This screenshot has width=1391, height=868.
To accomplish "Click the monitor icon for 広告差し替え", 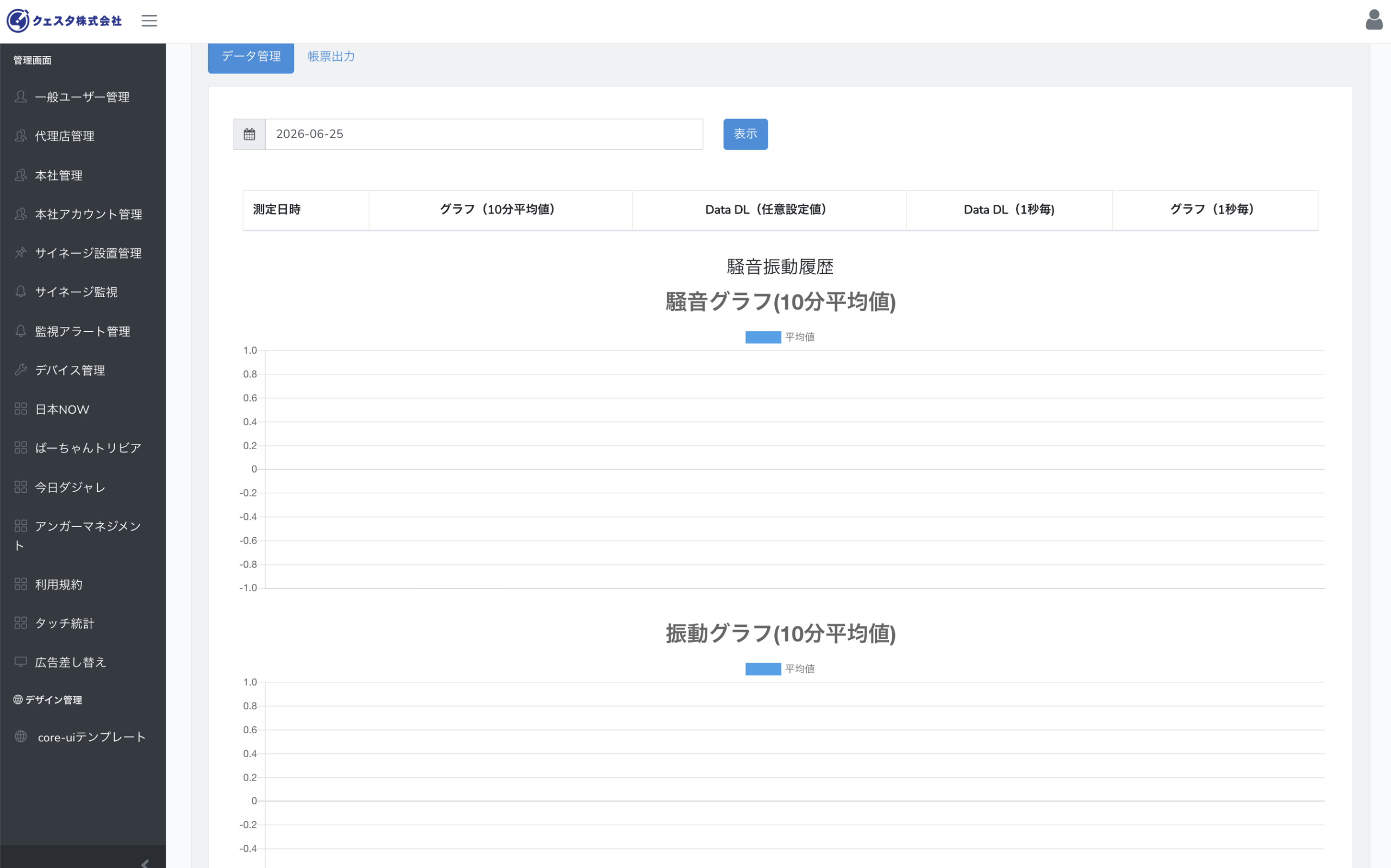I will [21, 662].
